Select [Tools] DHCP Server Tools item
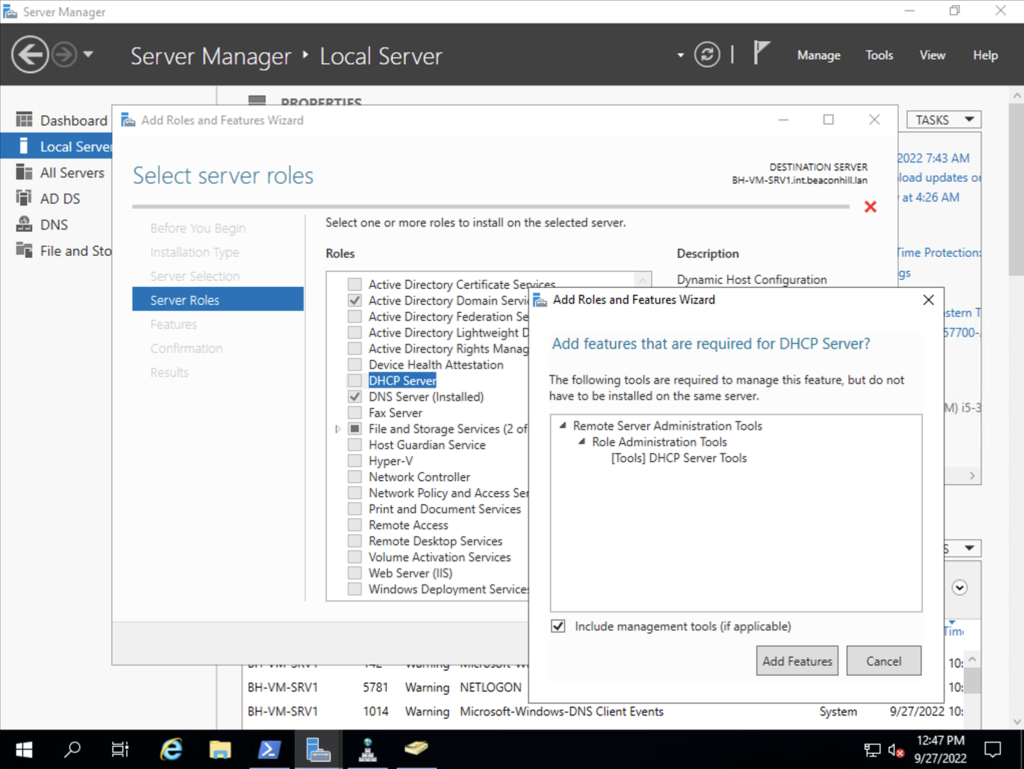The image size is (1024, 769). pos(679,458)
